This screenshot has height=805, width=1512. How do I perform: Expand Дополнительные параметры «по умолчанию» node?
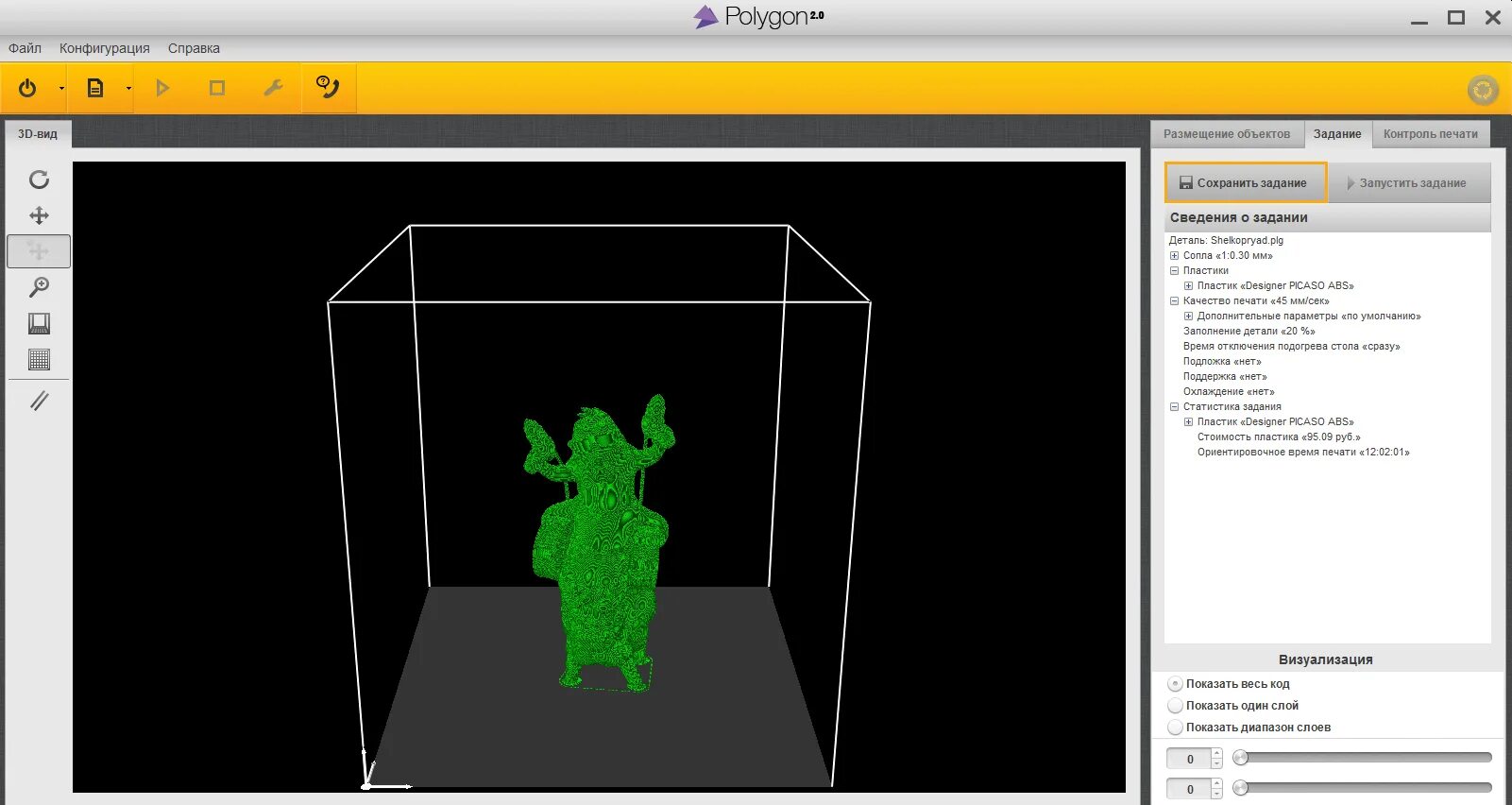pos(1188,317)
